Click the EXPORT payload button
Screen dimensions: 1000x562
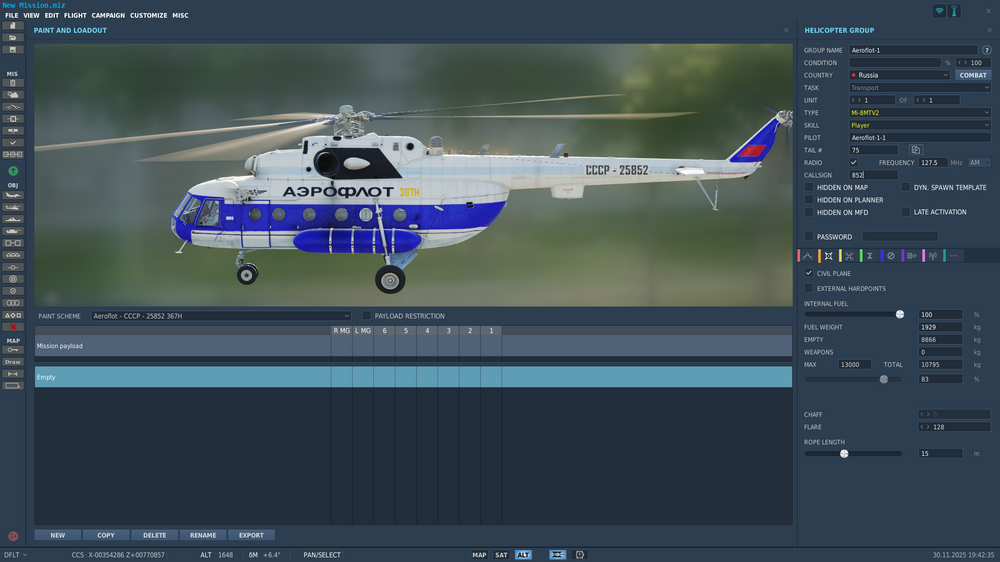click(x=251, y=535)
